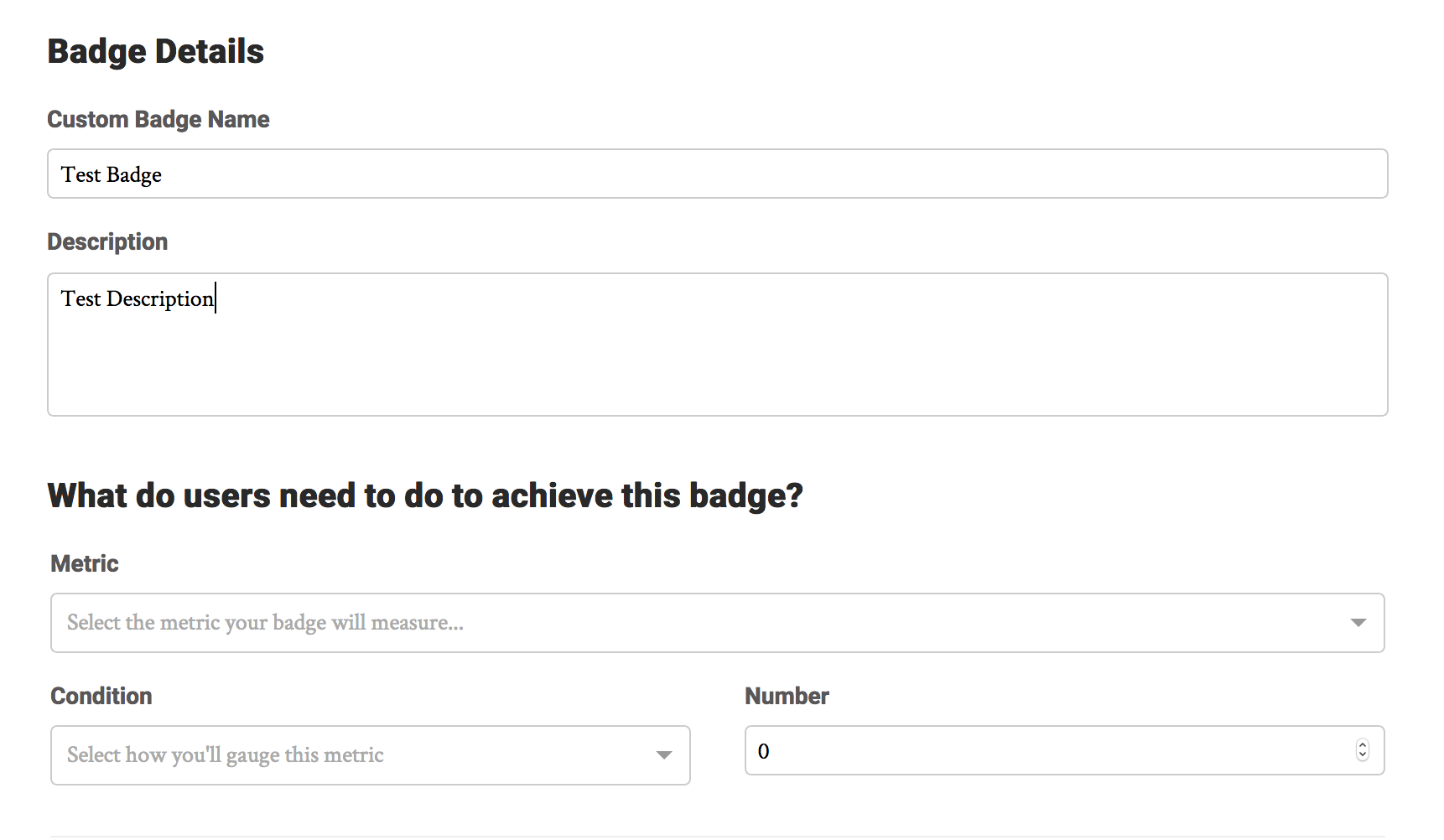This screenshot has width=1444, height=840.
Task: Click the 'Select the metric your badge will measure' placeholder
Action: [265, 623]
